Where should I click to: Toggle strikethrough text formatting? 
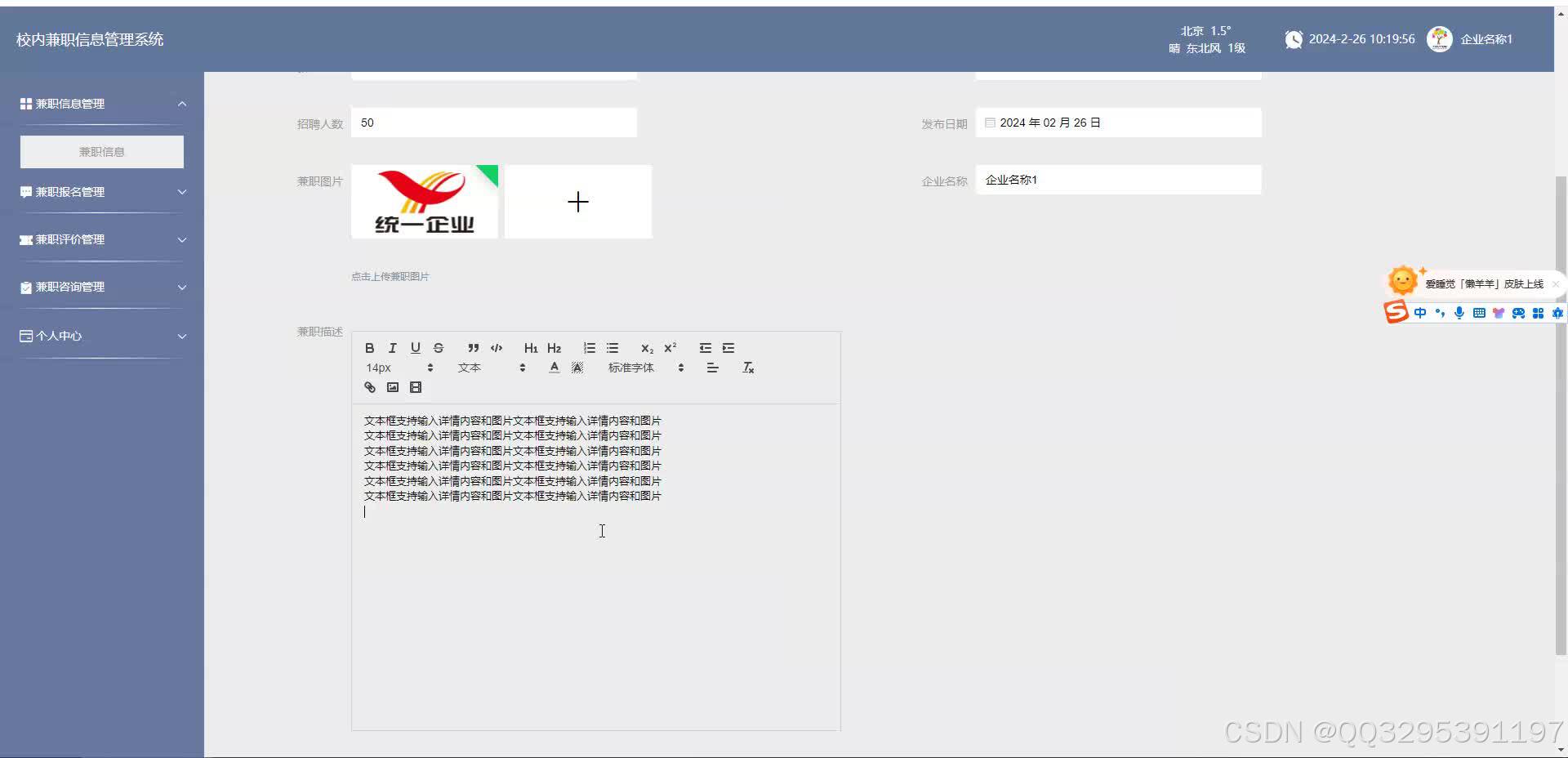pyautogui.click(x=438, y=348)
